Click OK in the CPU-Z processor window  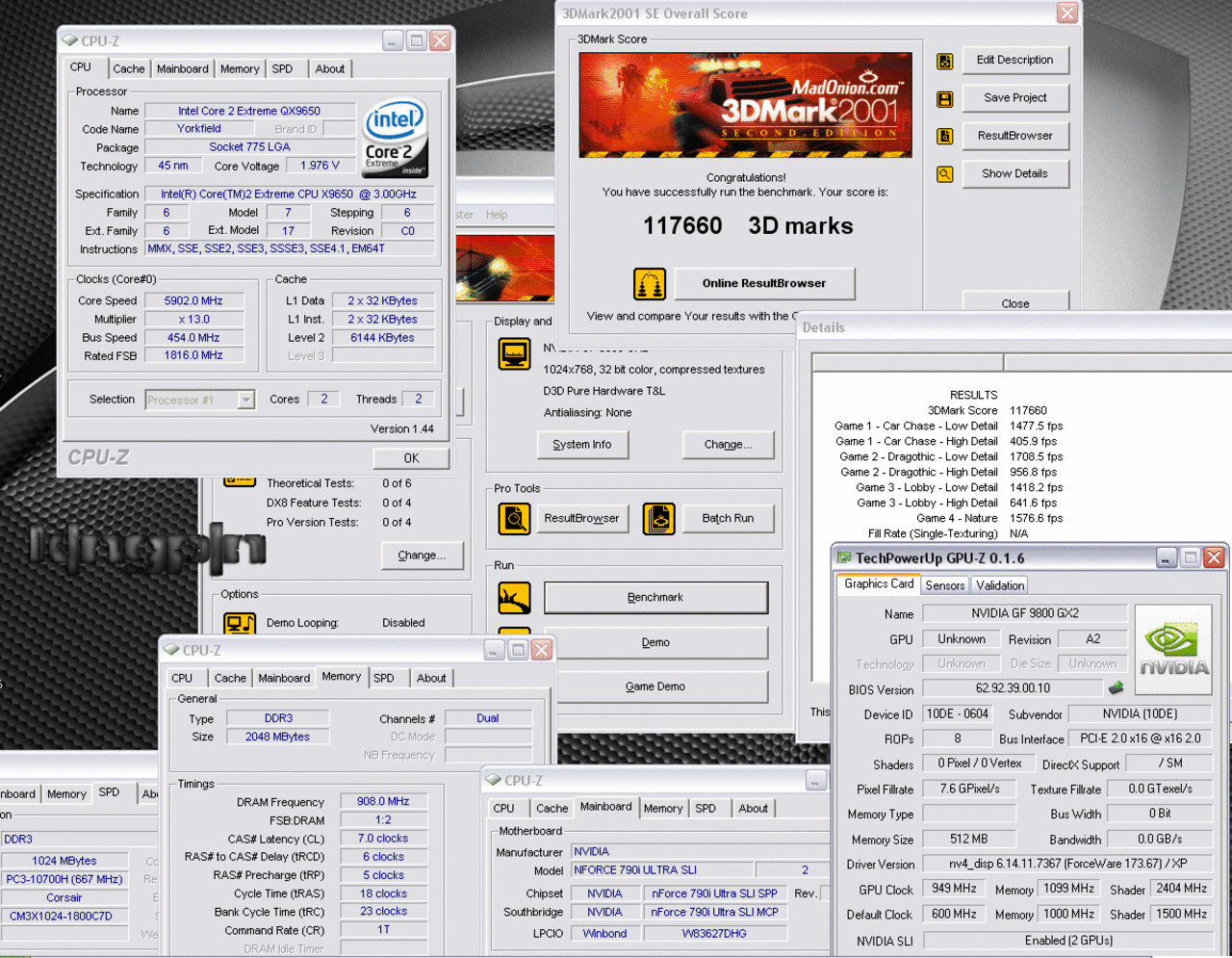pos(411,458)
